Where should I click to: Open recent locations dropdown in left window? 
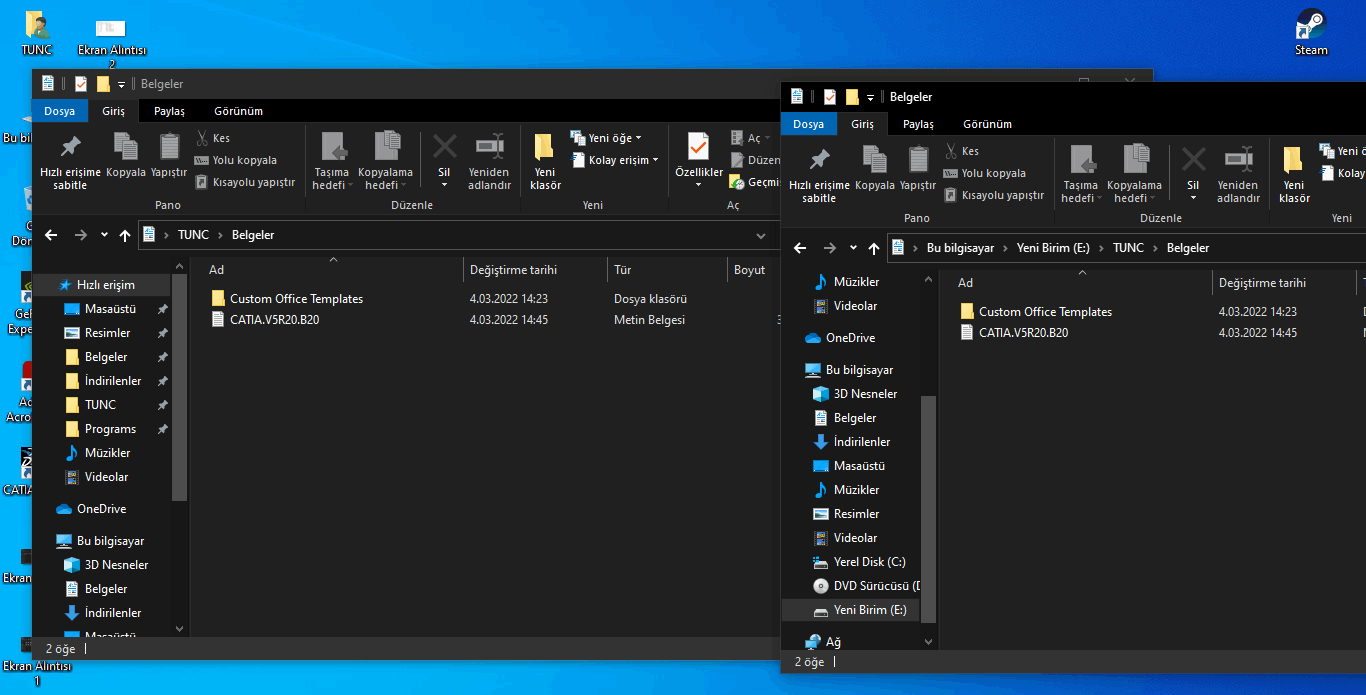(104, 235)
